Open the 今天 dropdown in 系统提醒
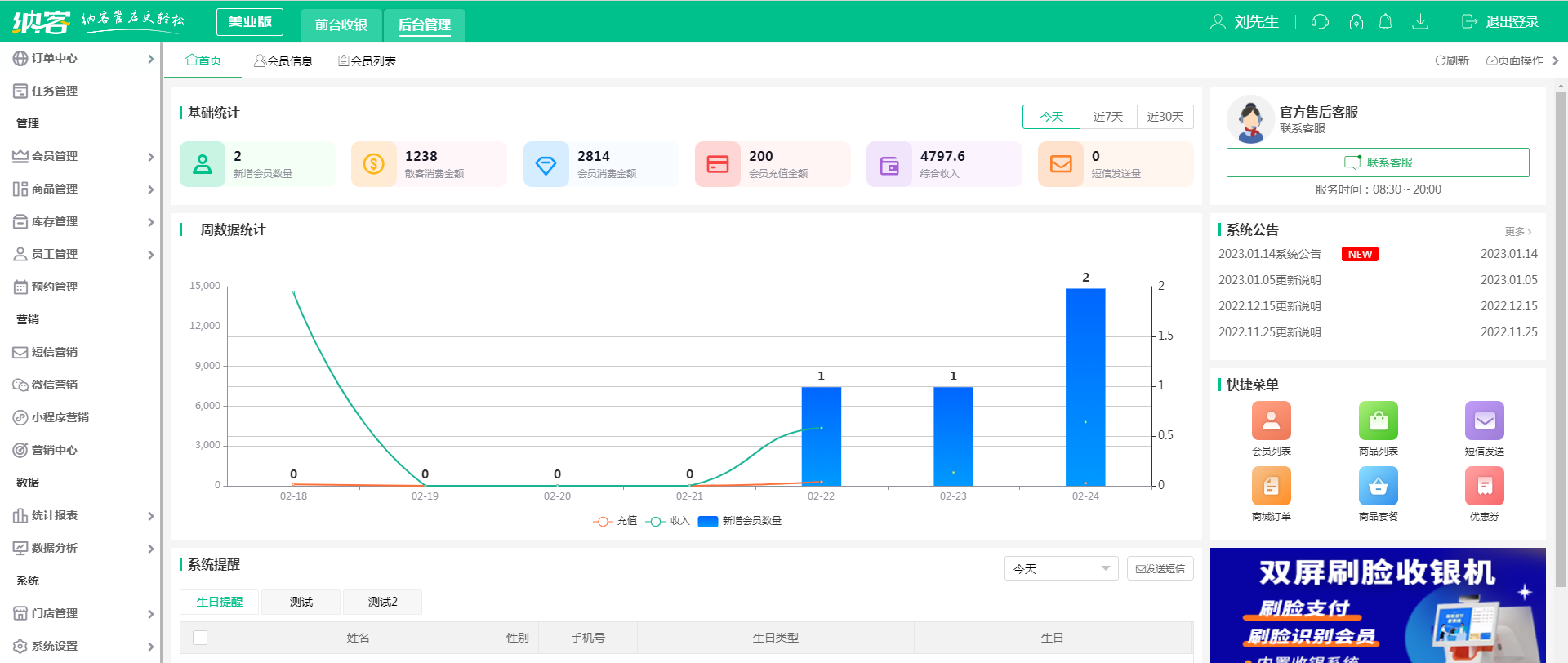Viewport: 1568px width, 663px height. click(1061, 568)
